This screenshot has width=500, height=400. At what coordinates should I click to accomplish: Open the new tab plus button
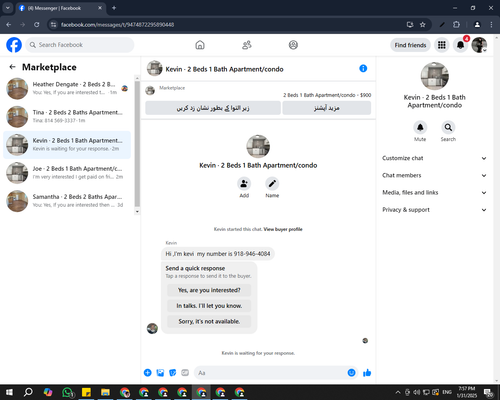pos(114,8)
